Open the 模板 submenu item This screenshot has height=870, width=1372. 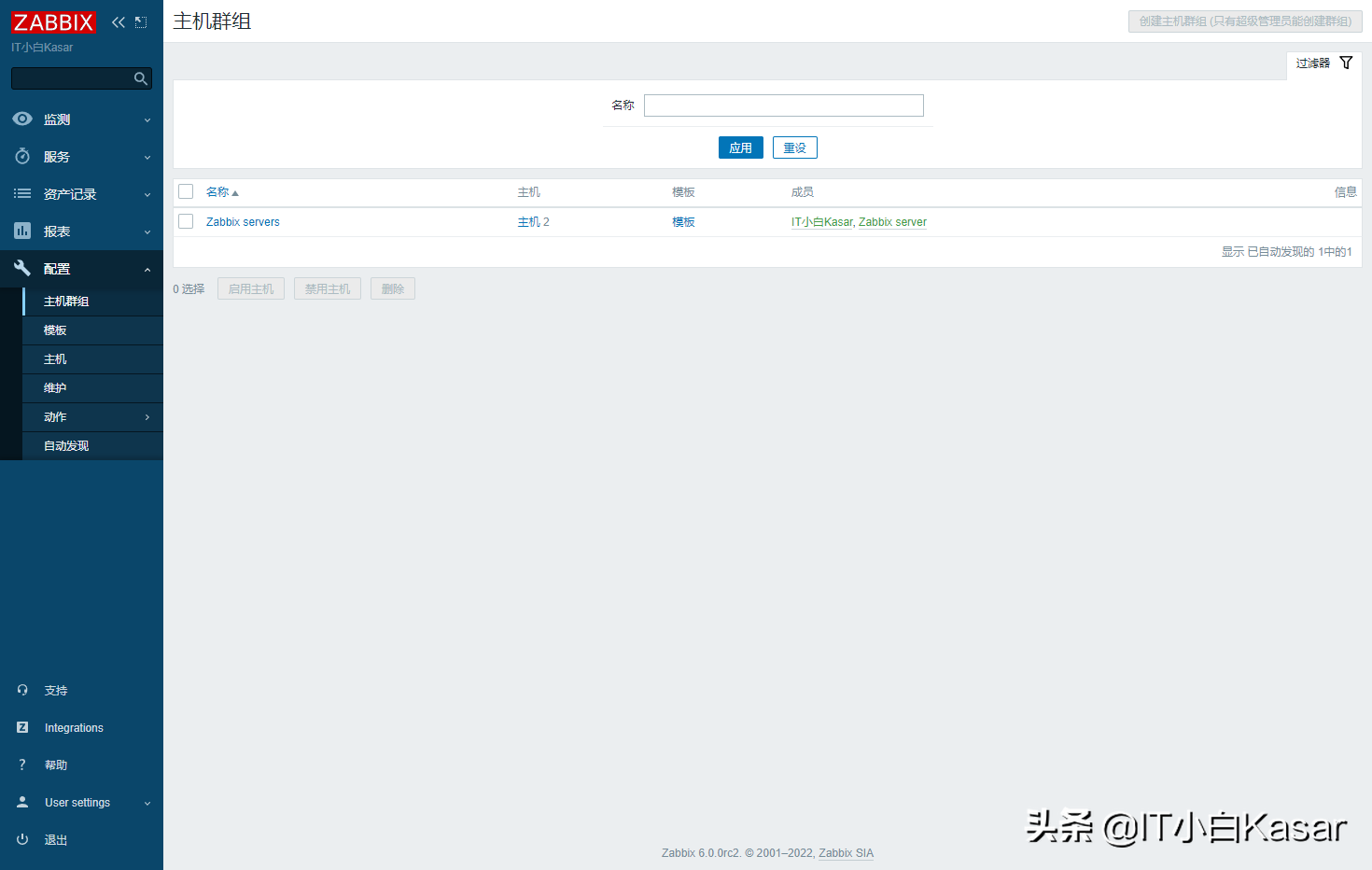pyautogui.click(x=55, y=330)
